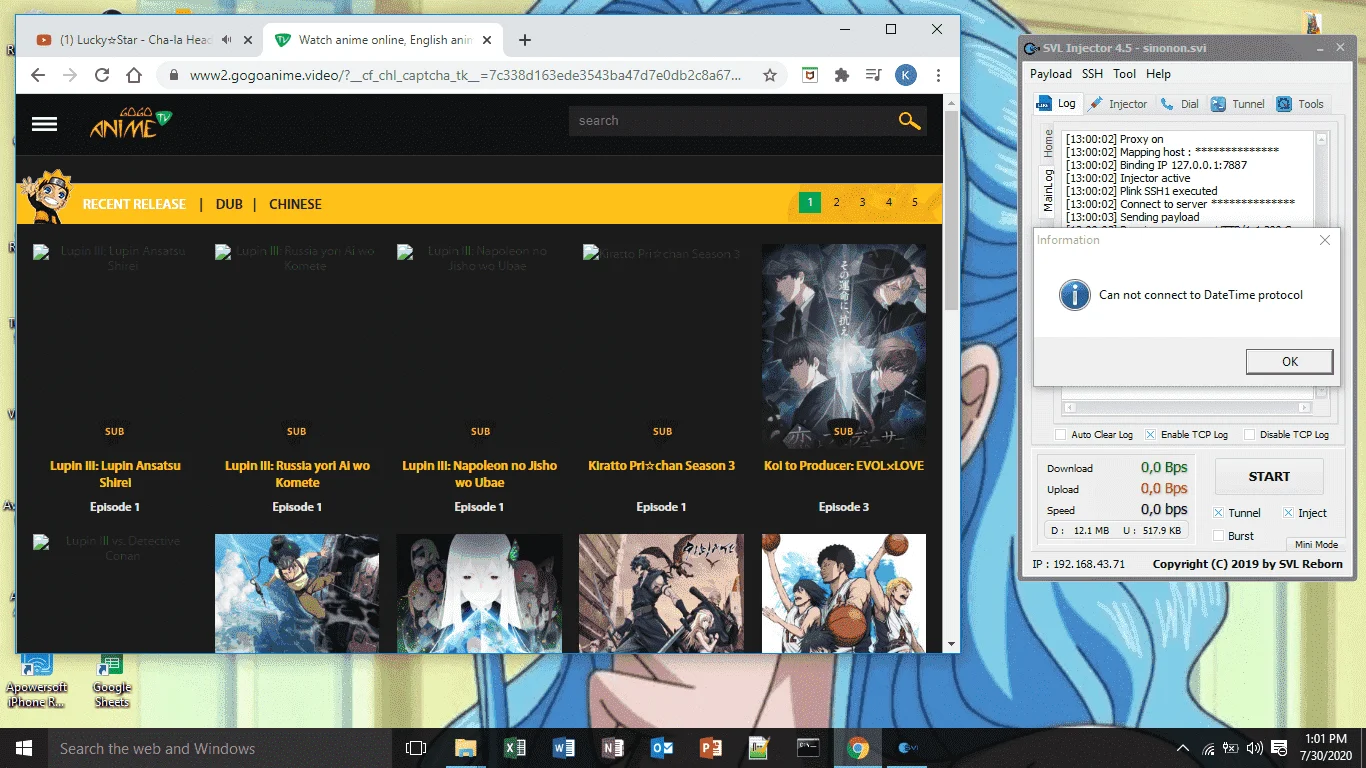The width and height of the screenshot is (1366, 768).
Task: Open Koi to Producer: EVOL×LOVE title link
Action: pos(843,465)
